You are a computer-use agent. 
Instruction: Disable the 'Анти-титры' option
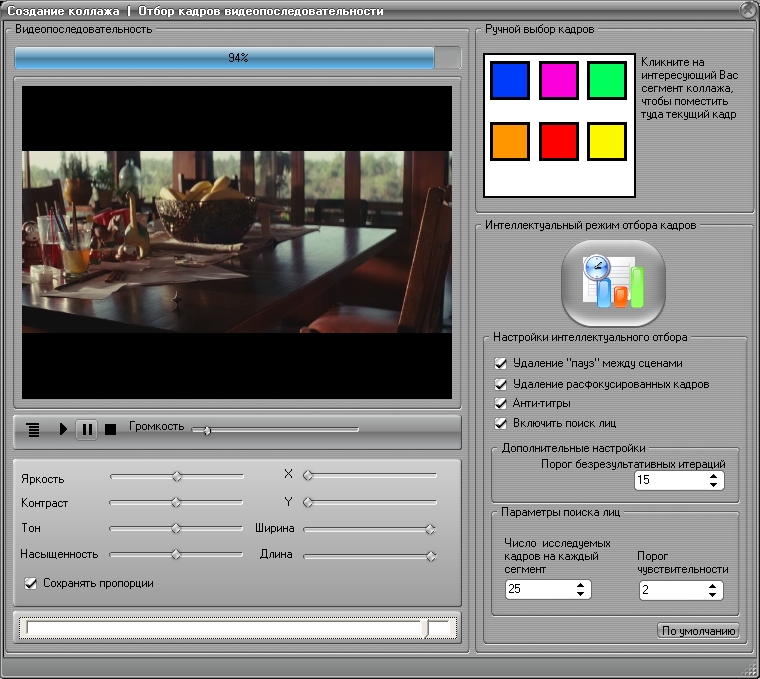[x=501, y=403]
